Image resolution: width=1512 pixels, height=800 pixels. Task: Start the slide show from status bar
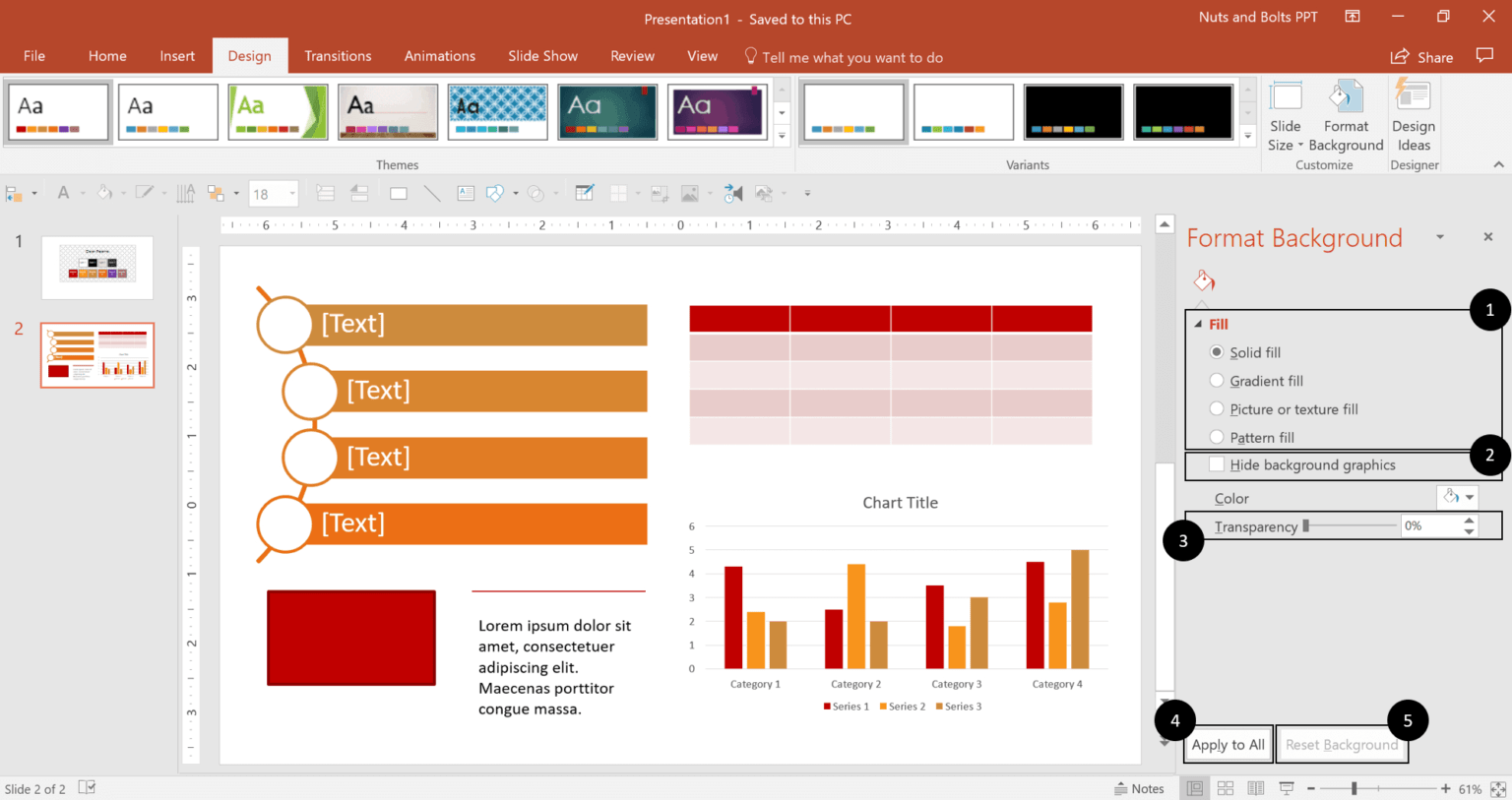click(1287, 788)
